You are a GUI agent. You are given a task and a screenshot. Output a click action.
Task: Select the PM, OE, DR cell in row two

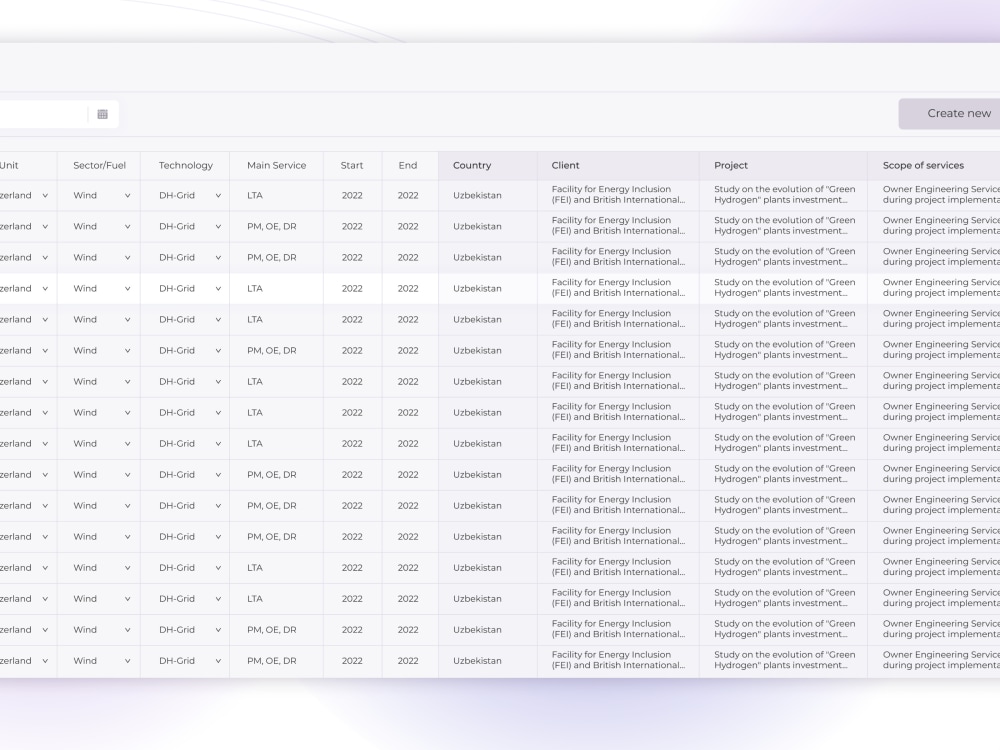coord(270,226)
